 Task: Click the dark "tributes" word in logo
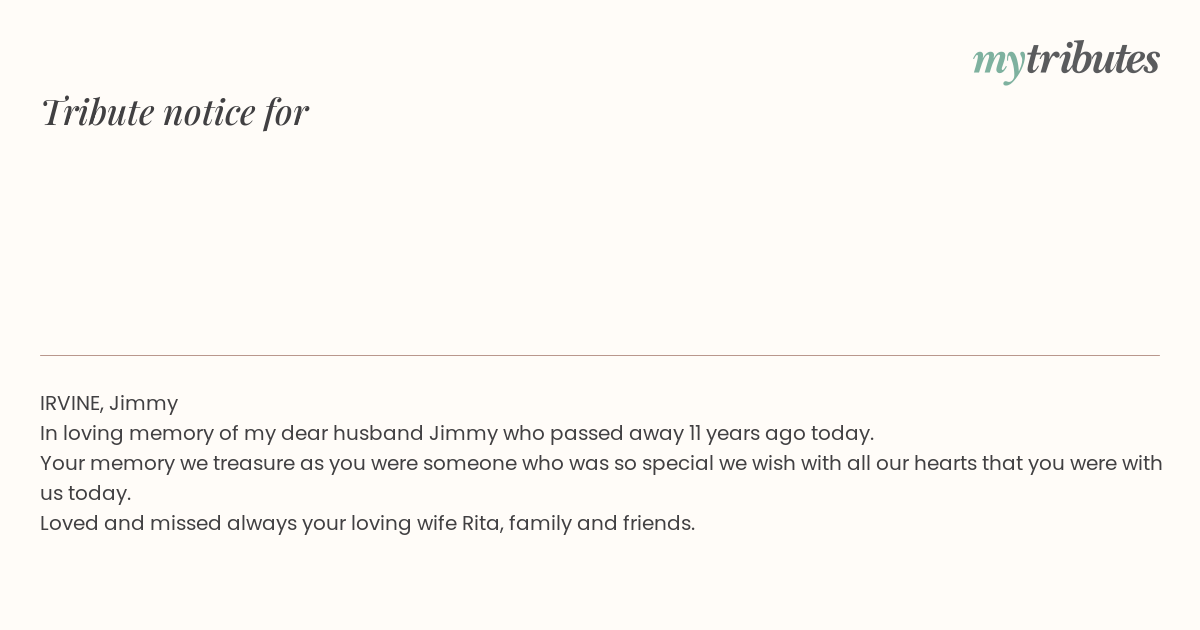pyautogui.click(x=1093, y=58)
